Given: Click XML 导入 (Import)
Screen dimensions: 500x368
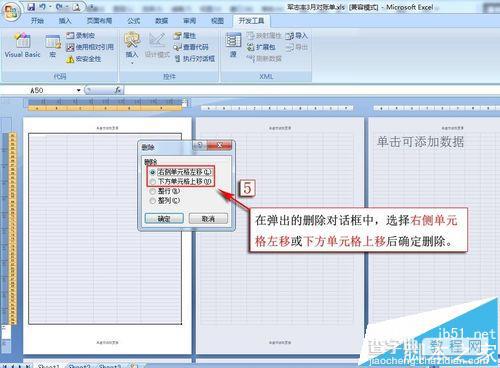Looking at the screenshot, I should pos(297,35).
